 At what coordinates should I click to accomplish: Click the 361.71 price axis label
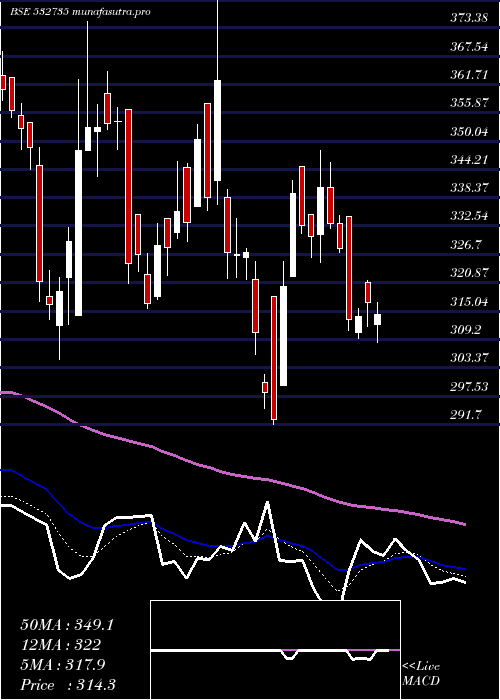click(x=469, y=75)
